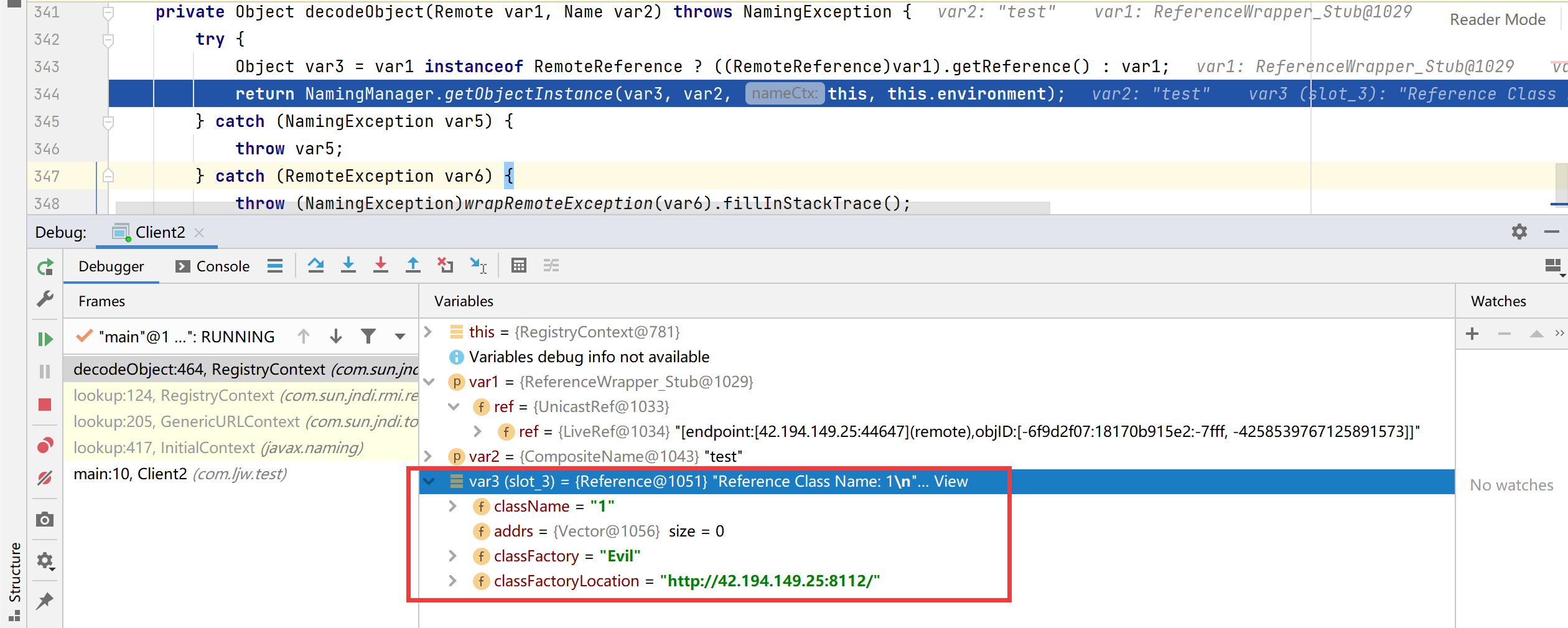The height and width of the screenshot is (628, 1568).
Task: Expand the className field
Action: pos(453,506)
